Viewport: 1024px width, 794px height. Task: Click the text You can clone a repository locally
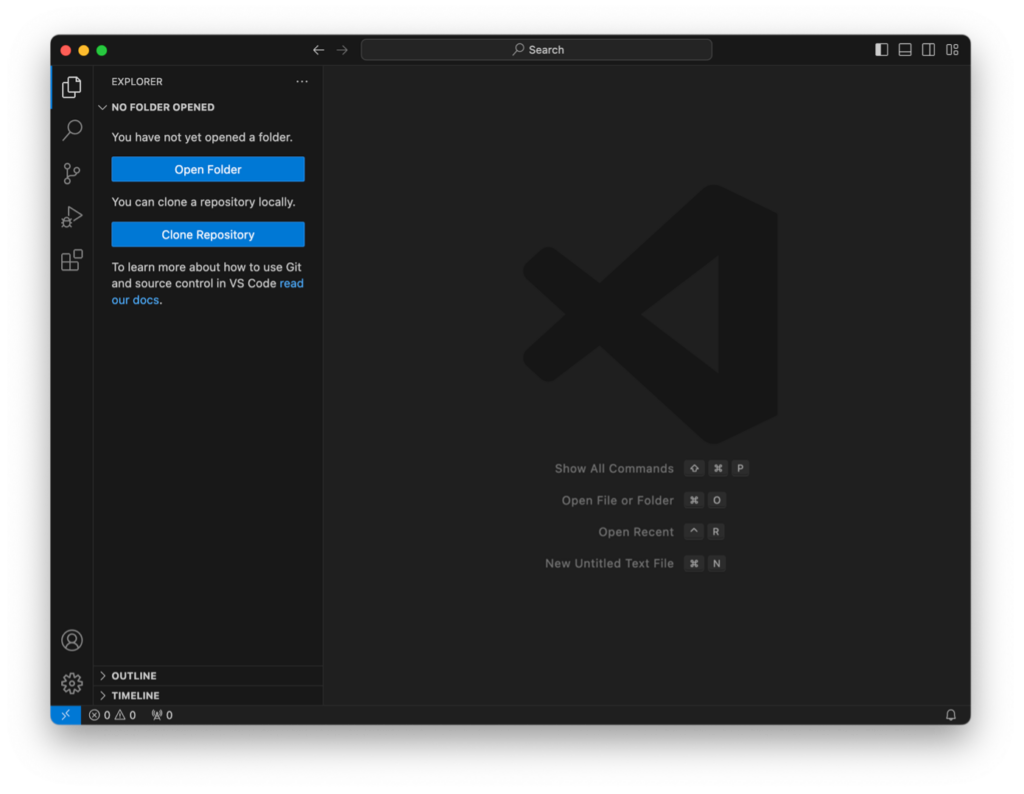click(203, 202)
